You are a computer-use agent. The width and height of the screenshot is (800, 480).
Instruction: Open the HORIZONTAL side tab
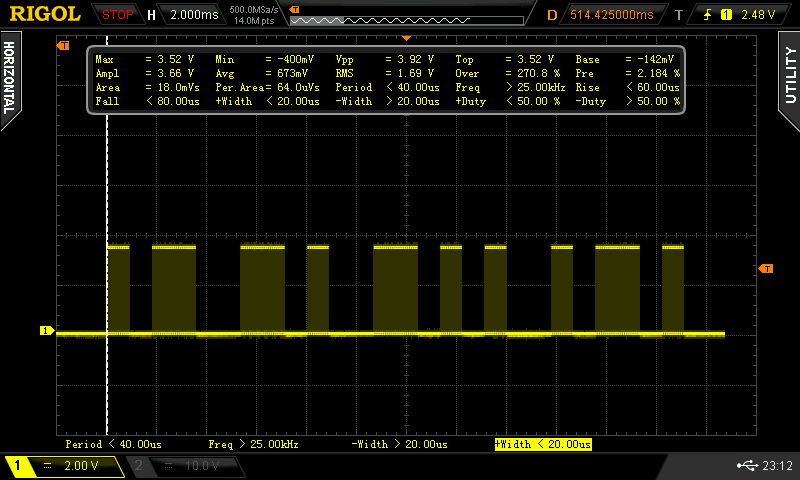click(x=11, y=79)
